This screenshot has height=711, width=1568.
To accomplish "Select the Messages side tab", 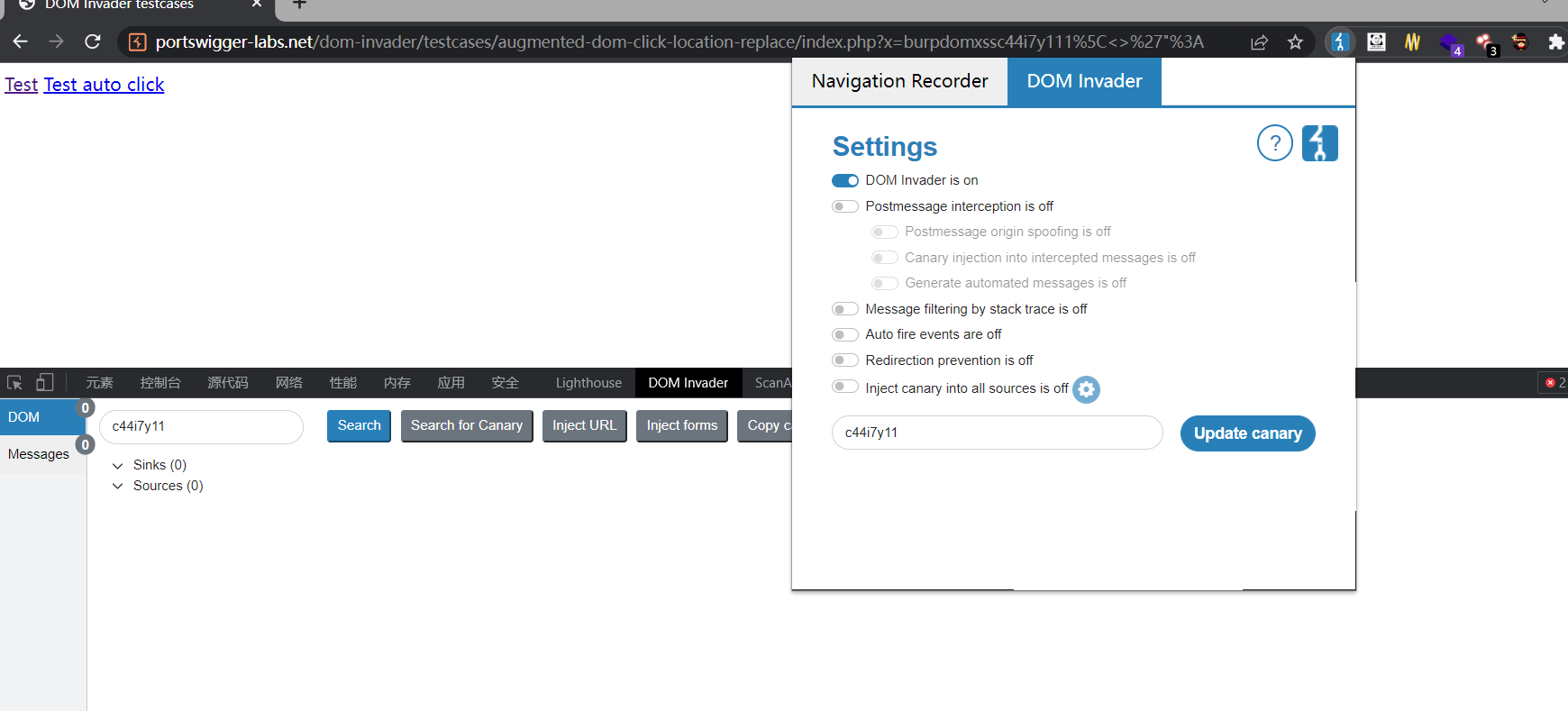I will [x=42, y=454].
